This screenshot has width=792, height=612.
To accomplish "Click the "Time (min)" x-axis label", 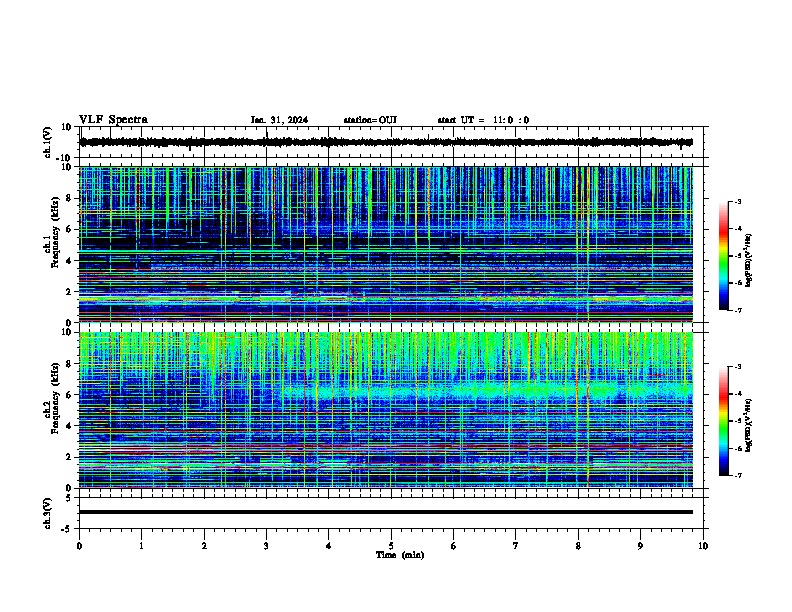I will (x=400, y=555).
